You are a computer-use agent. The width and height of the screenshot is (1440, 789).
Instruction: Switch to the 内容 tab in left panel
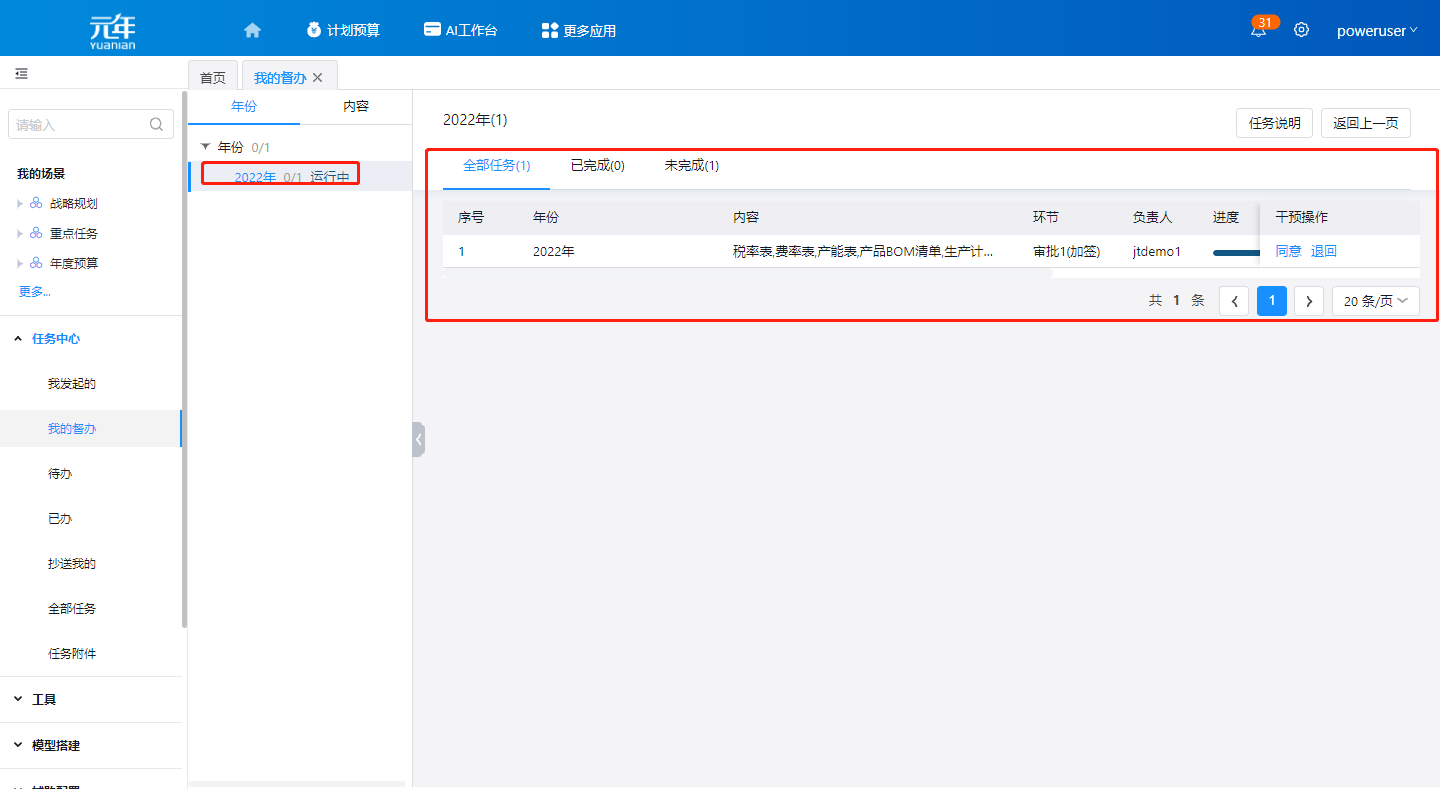[x=356, y=106]
